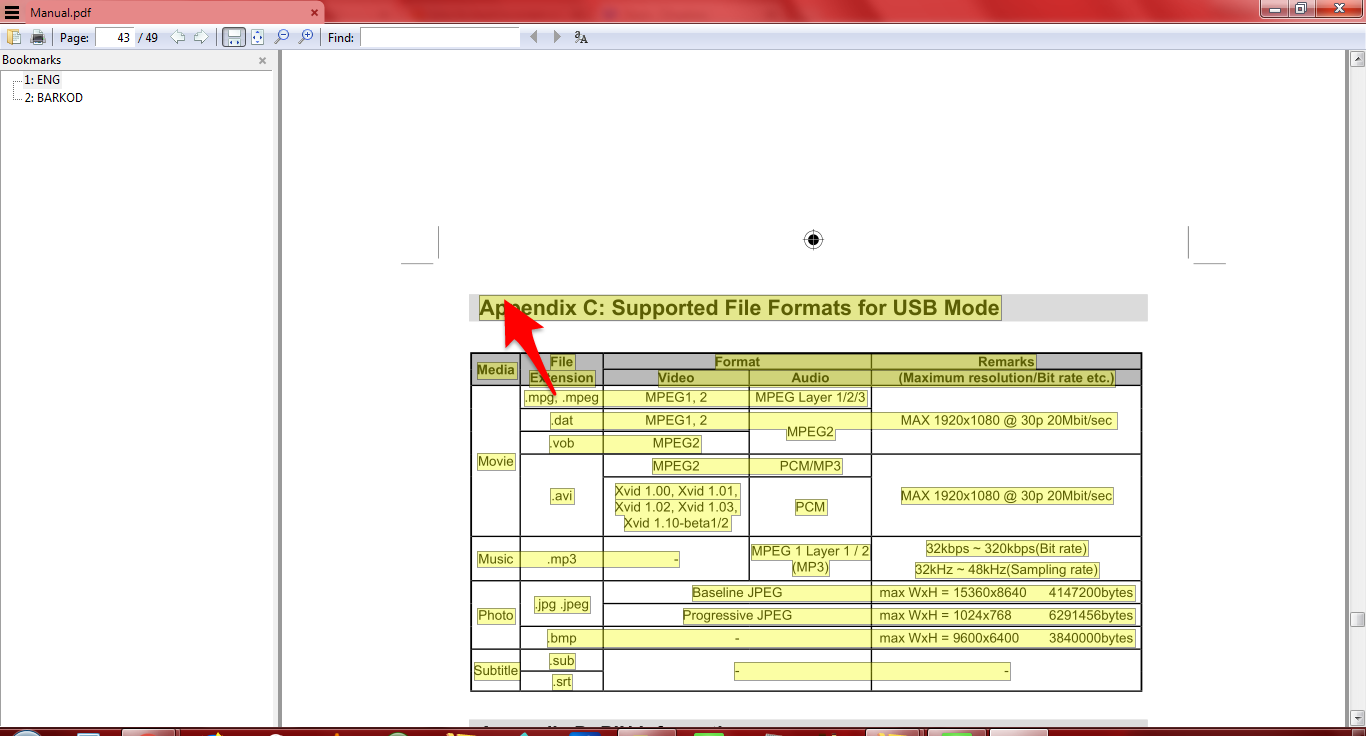Click the page number input field
This screenshot has height=736, width=1366.
tap(115, 37)
